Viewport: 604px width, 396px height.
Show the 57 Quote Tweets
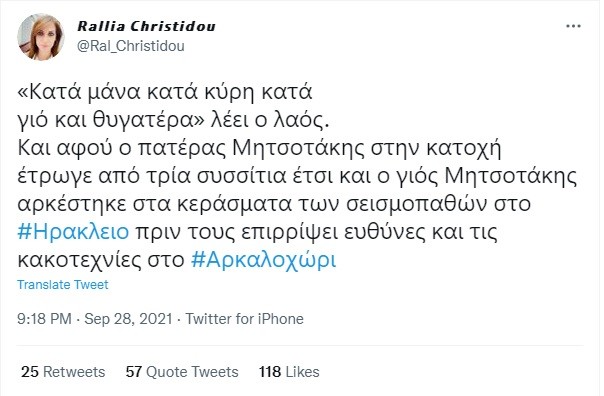[x=182, y=372]
